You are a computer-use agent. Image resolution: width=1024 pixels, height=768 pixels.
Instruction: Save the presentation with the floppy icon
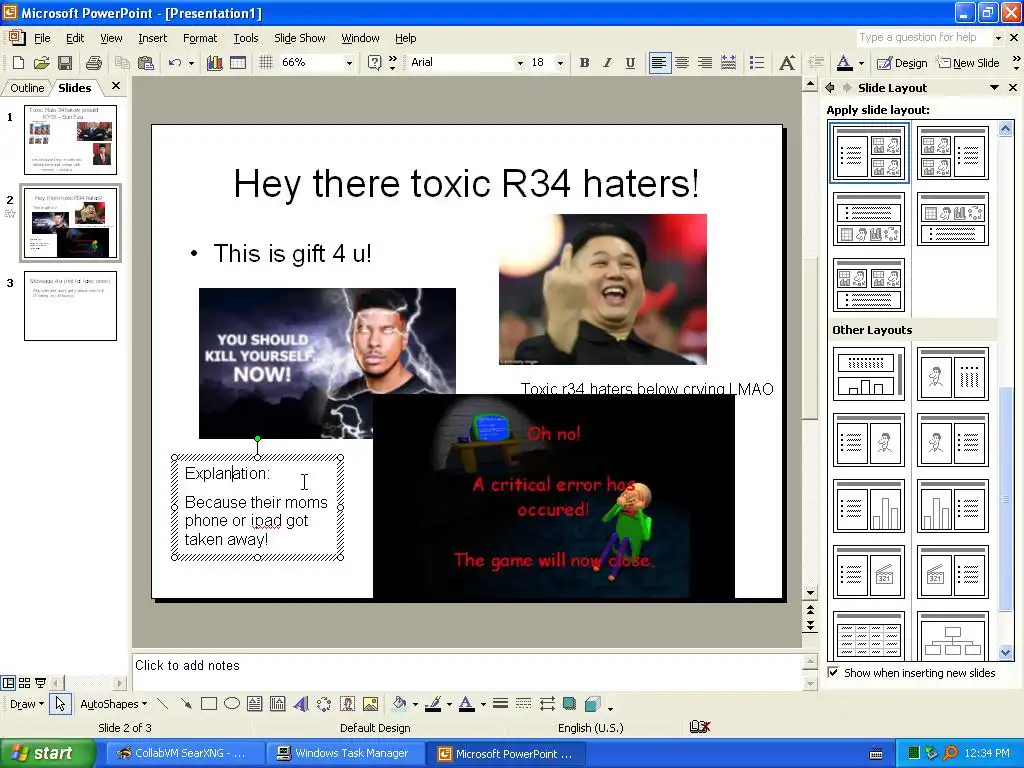pyautogui.click(x=65, y=63)
